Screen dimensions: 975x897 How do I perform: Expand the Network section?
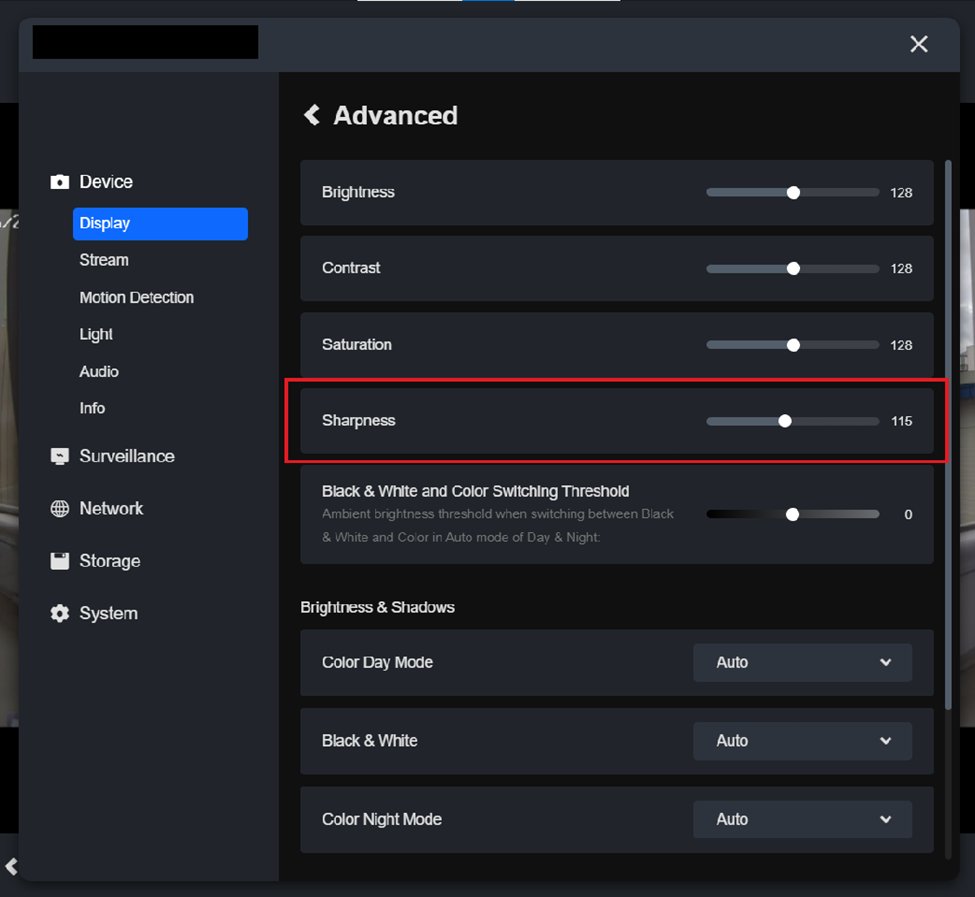[x=111, y=508]
